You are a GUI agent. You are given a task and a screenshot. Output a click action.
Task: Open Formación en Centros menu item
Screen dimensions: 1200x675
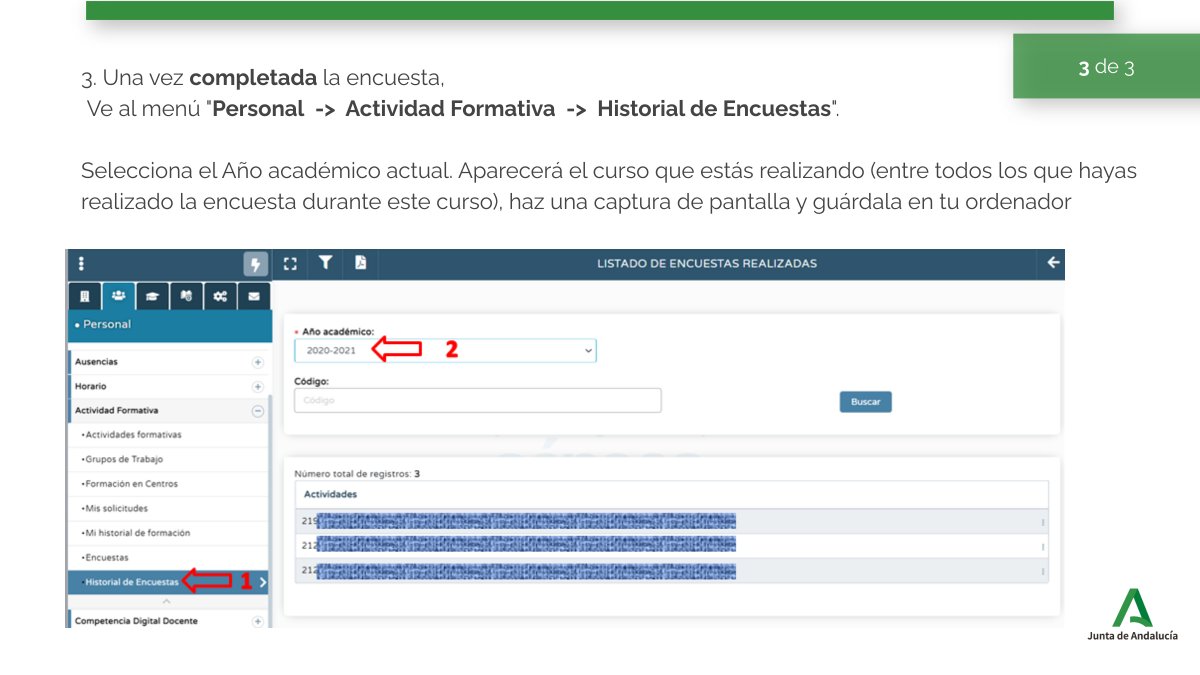click(168, 484)
